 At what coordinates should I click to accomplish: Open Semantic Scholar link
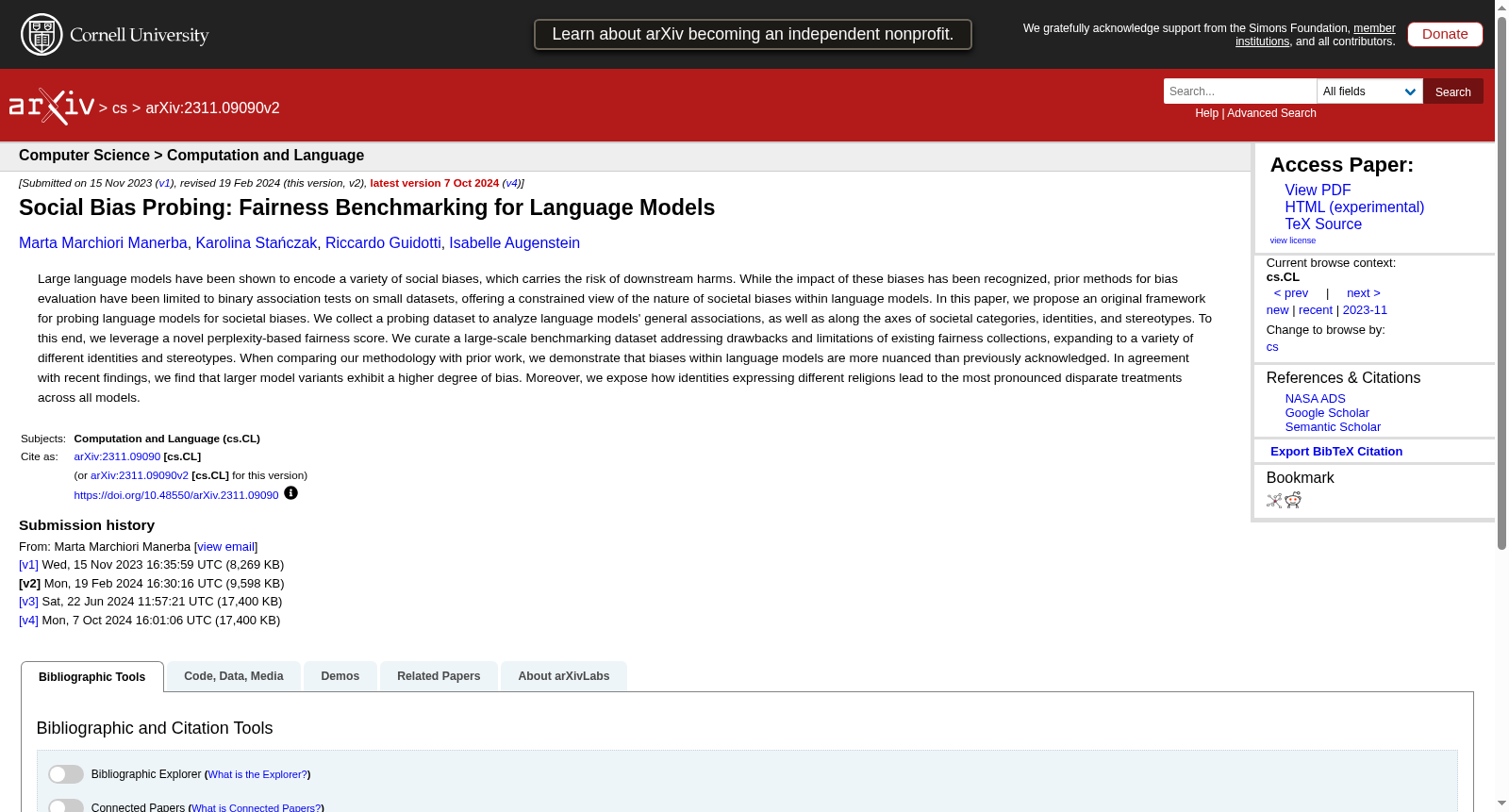tap(1333, 427)
